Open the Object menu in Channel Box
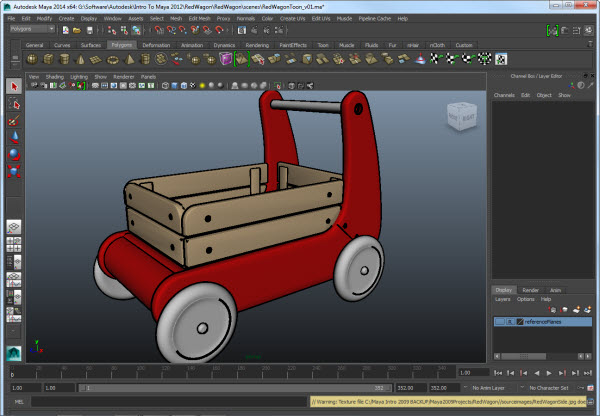This screenshot has width=600, height=416. pyautogui.click(x=544, y=95)
